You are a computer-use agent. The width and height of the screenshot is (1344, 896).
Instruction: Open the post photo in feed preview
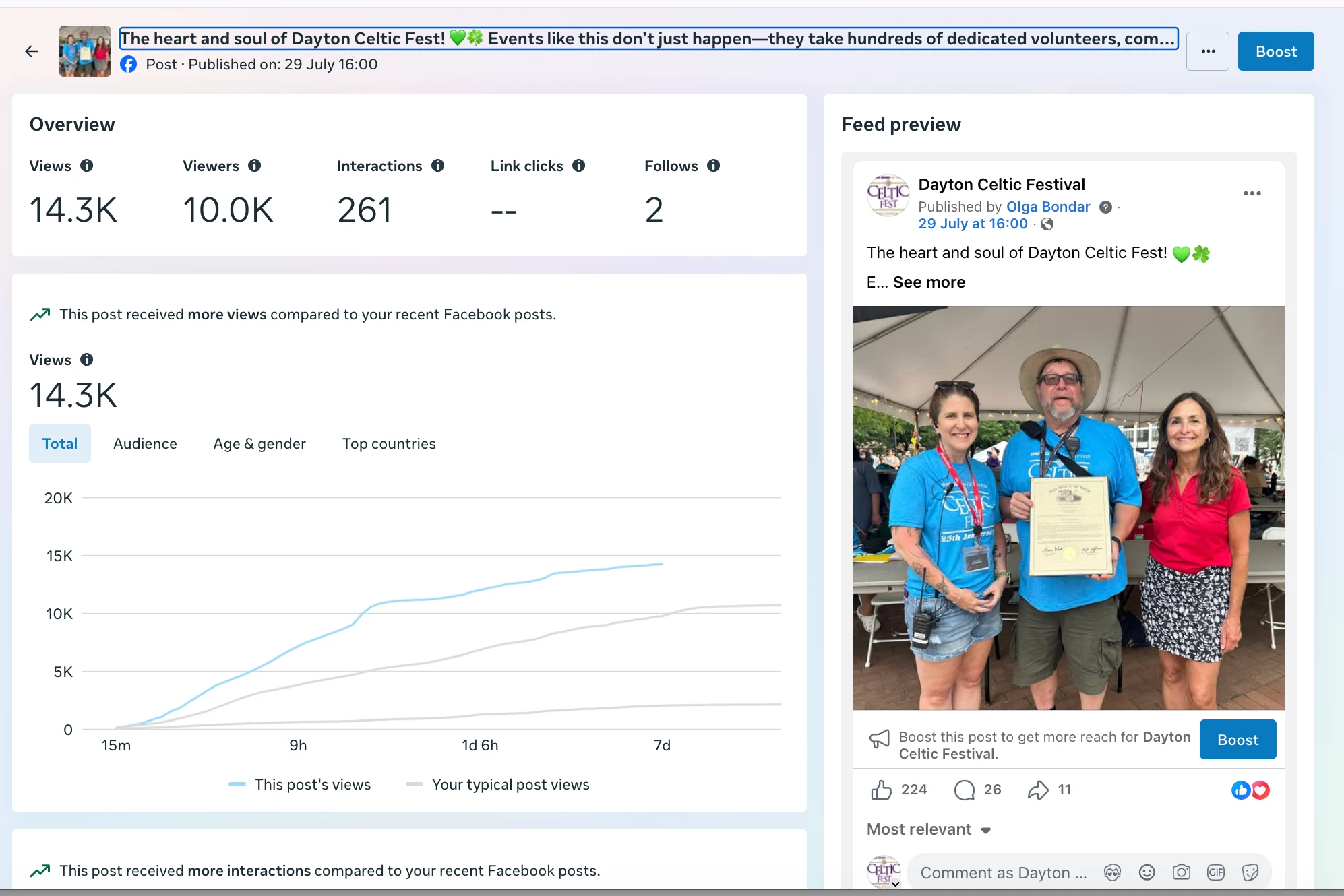tap(1068, 508)
